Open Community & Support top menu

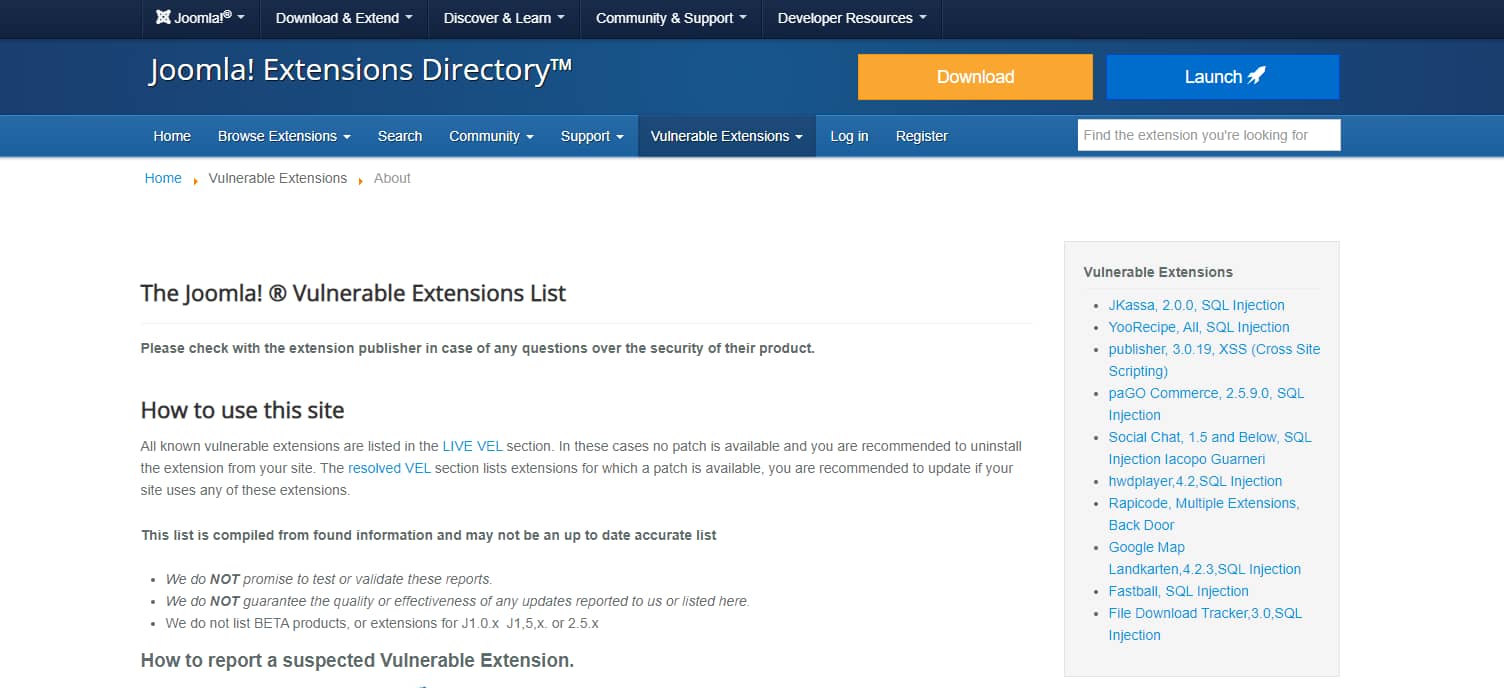[x=671, y=18]
